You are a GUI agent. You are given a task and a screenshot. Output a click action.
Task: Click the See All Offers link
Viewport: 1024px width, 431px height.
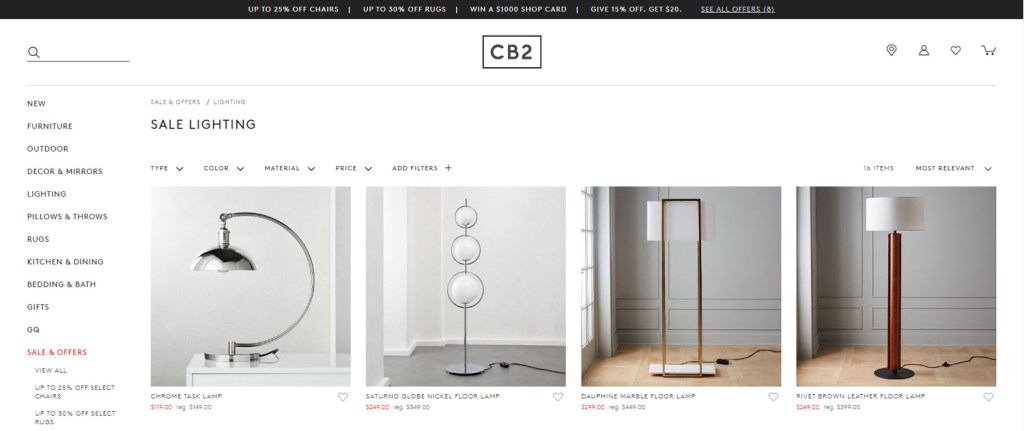coord(737,9)
